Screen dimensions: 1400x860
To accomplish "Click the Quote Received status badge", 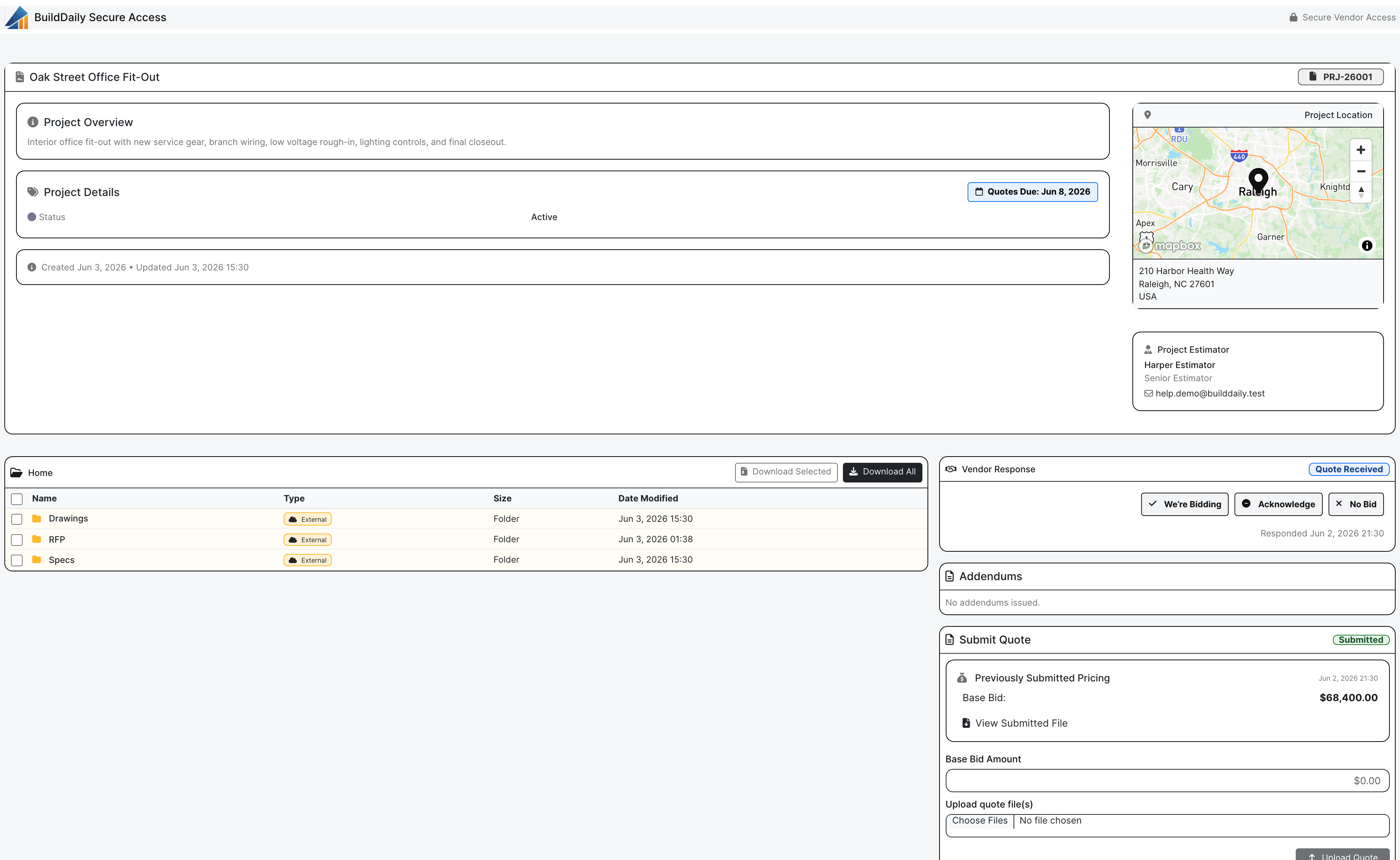I will click(1349, 469).
